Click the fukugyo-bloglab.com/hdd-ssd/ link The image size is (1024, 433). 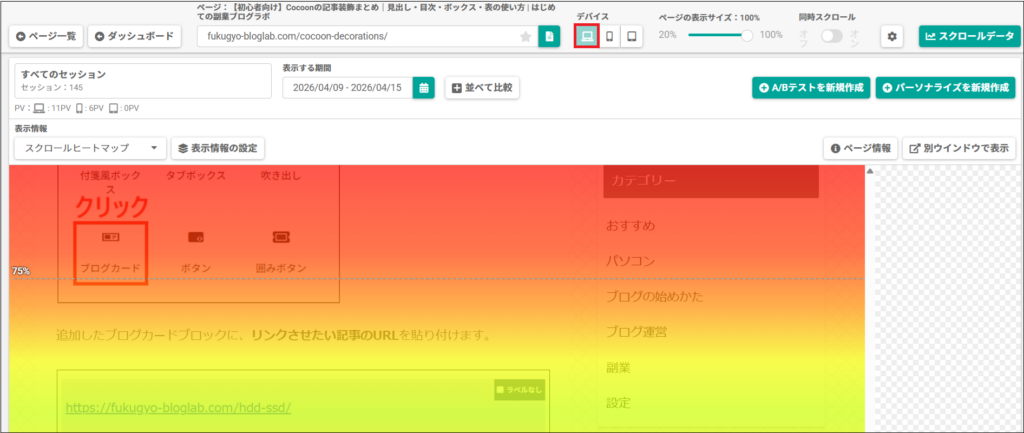tap(178, 408)
